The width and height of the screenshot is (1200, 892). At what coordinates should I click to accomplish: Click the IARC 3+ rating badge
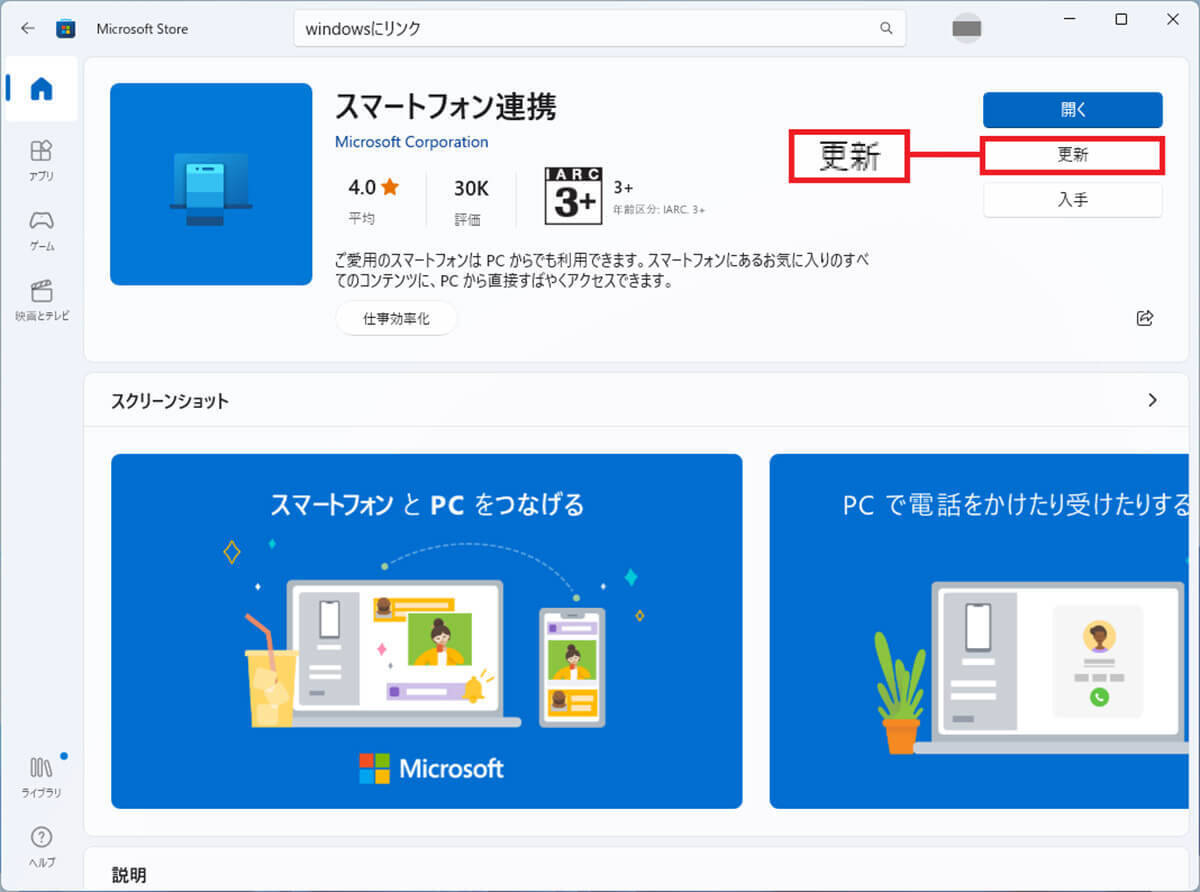pyautogui.click(x=574, y=196)
